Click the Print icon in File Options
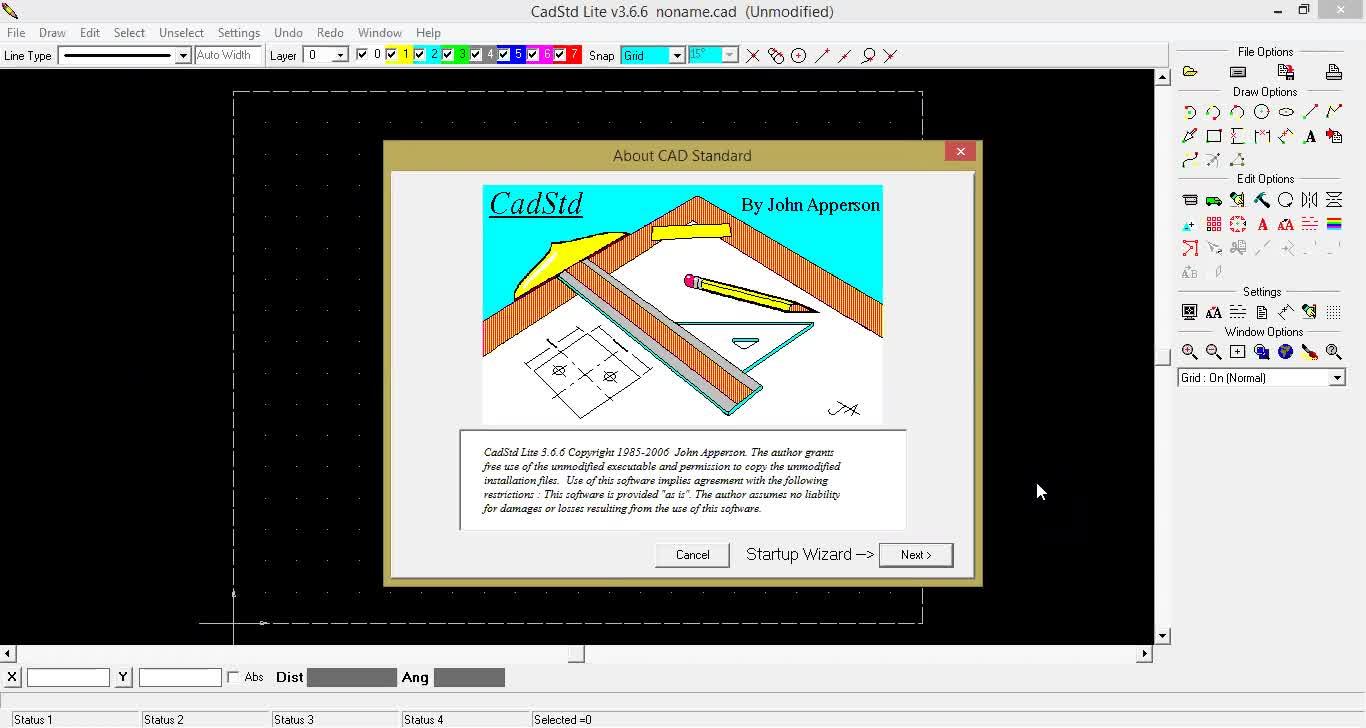Viewport: 1366px width, 728px height. pos(1334,72)
